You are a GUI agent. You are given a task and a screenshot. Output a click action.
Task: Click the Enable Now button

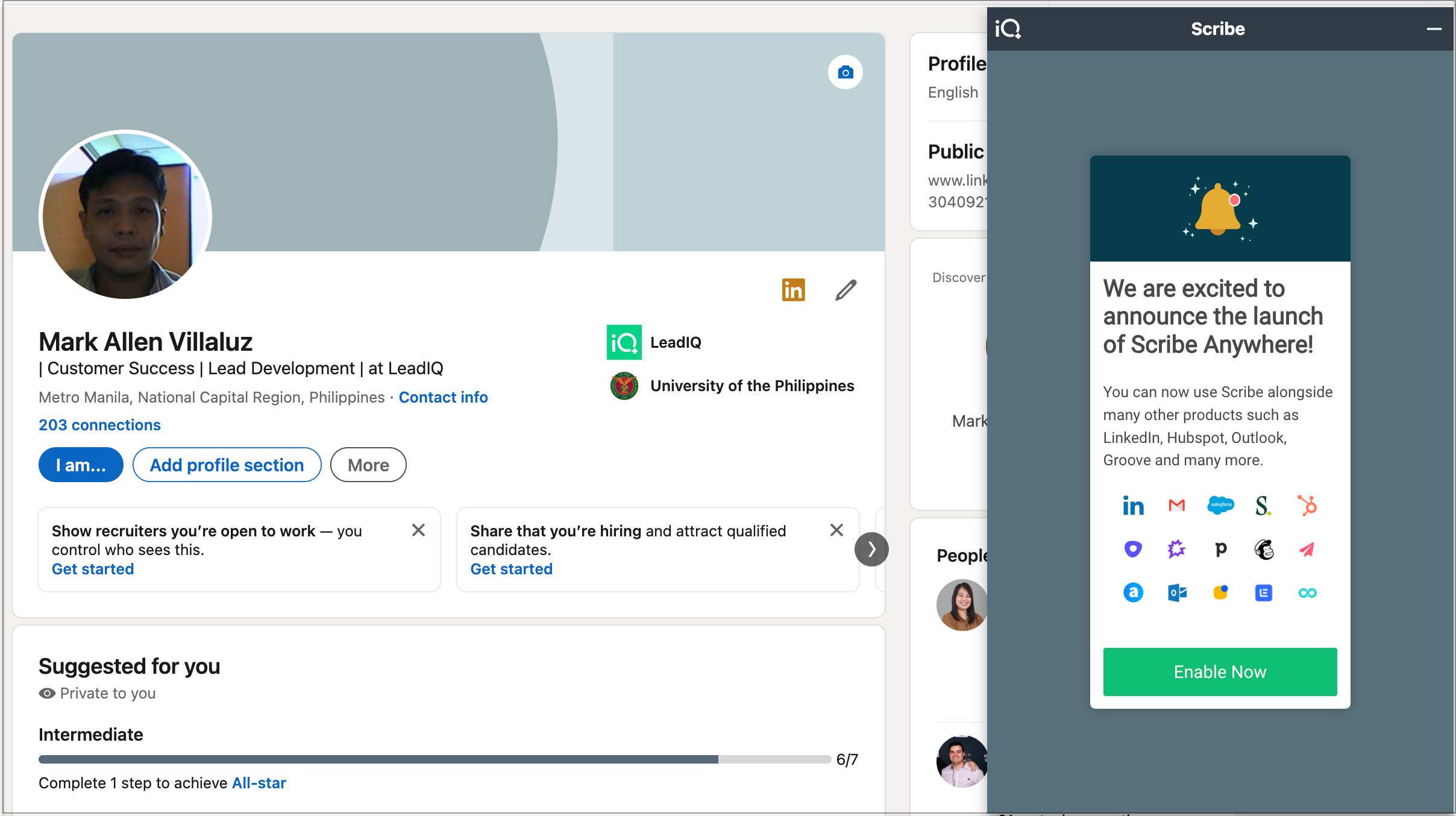click(x=1220, y=672)
